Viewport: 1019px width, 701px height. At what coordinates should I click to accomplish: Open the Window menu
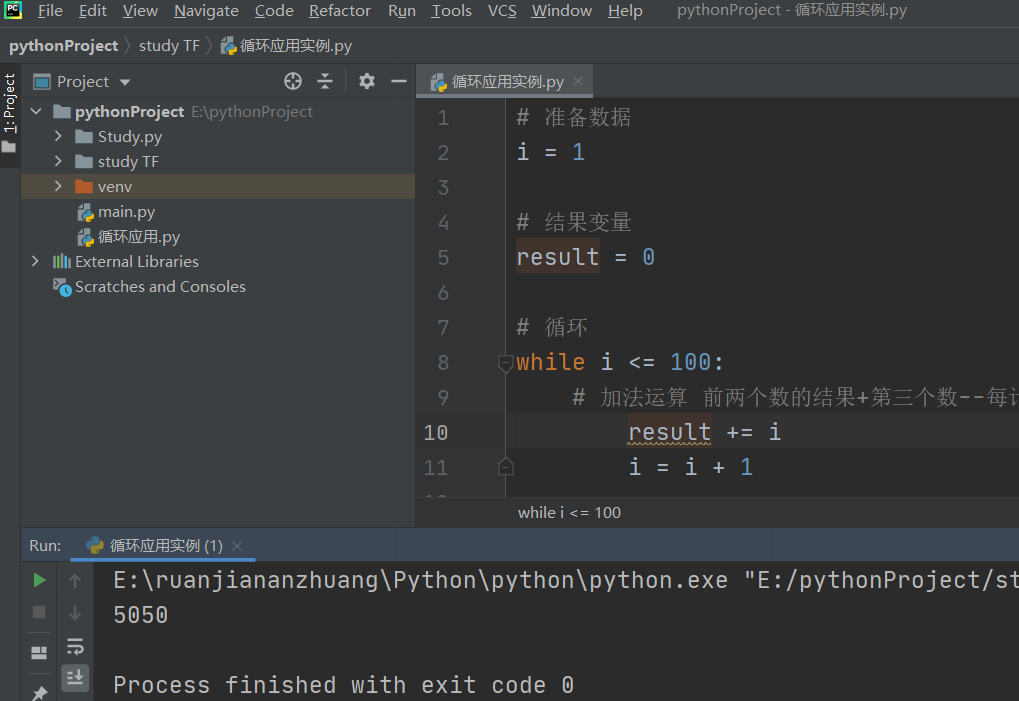(x=561, y=10)
